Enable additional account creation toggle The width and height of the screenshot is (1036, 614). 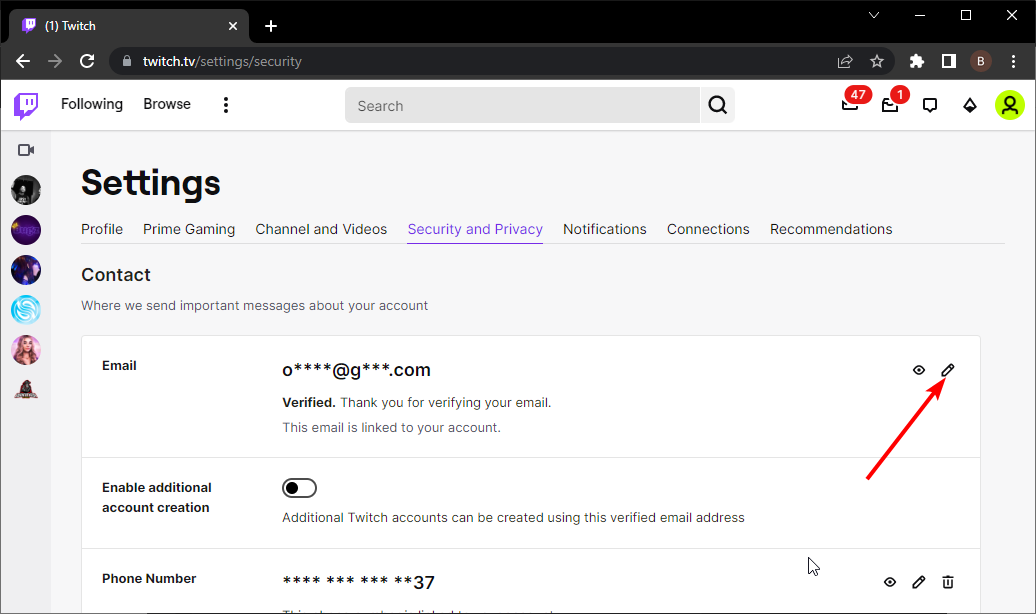coord(299,488)
